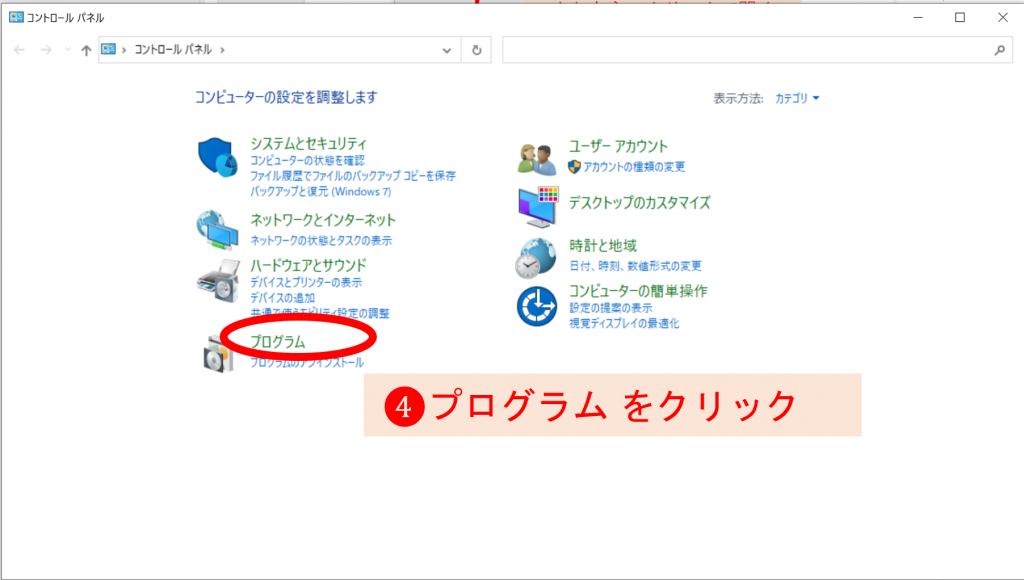This screenshot has height=580, width=1024.
Task: Click バックアップと復元 (Windows 7) link
Action: click(x=321, y=191)
